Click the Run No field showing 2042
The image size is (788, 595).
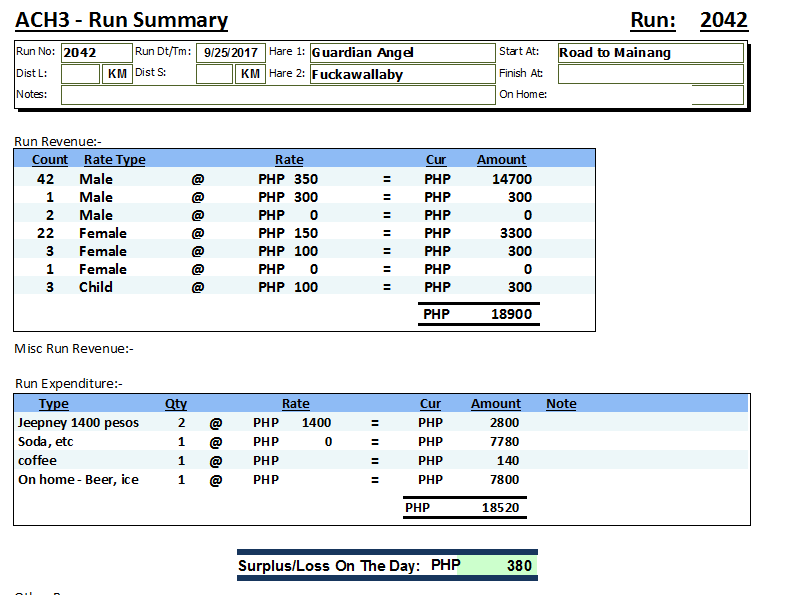click(95, 53)
